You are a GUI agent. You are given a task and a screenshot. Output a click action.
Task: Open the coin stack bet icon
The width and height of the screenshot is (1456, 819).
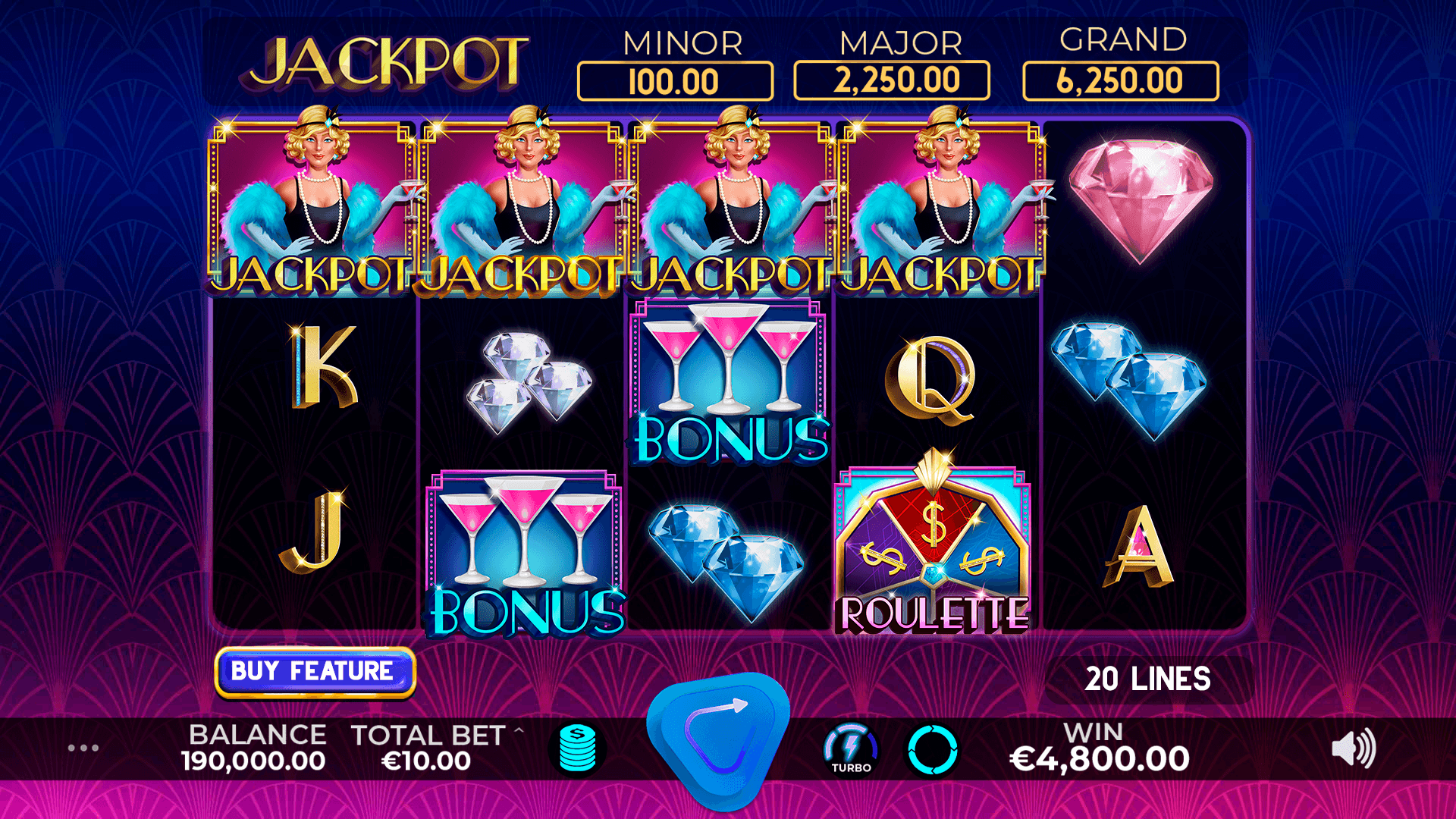[x=578, y=748]
